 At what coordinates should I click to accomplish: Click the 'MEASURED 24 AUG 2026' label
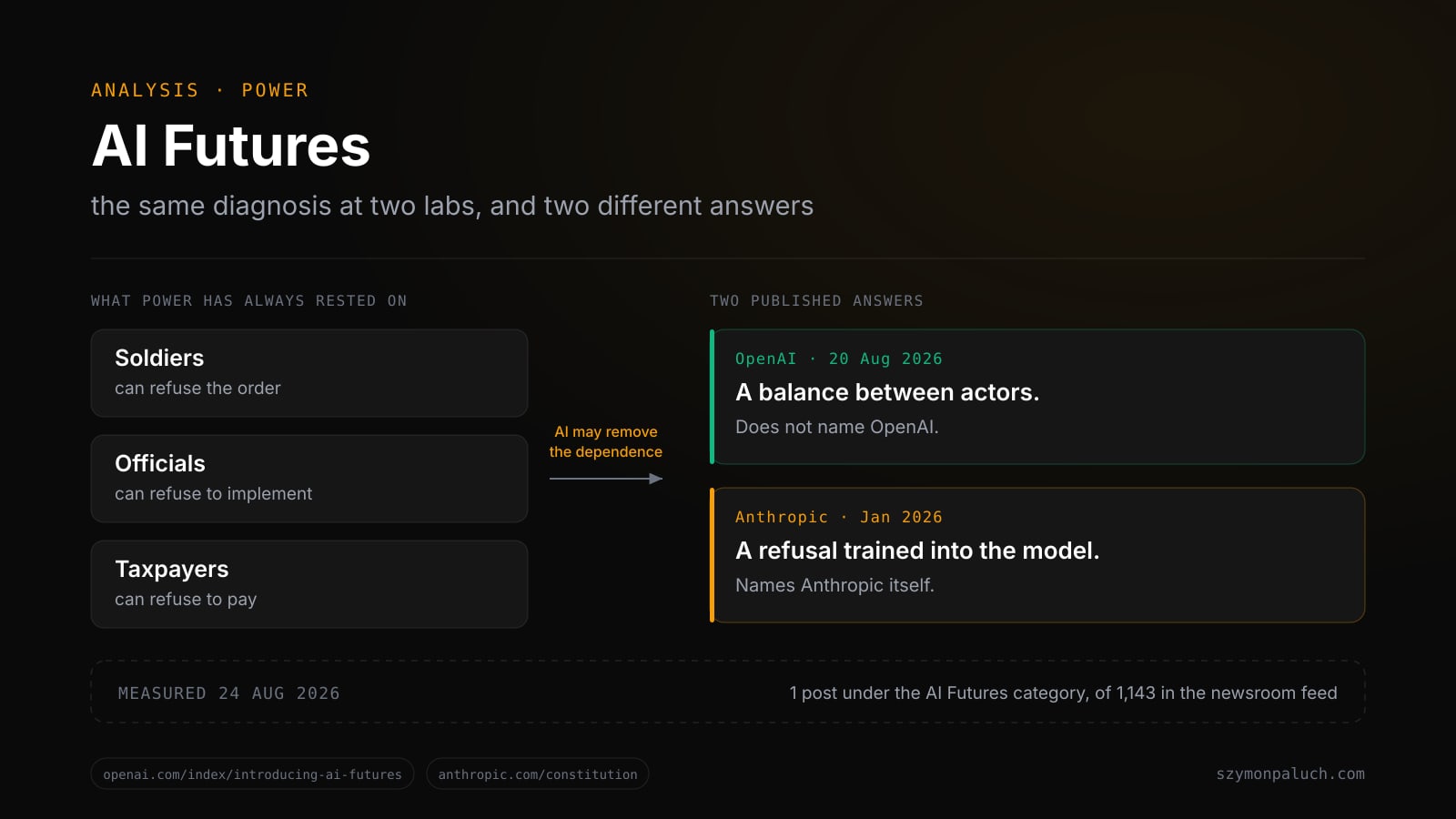pos(228,693)
